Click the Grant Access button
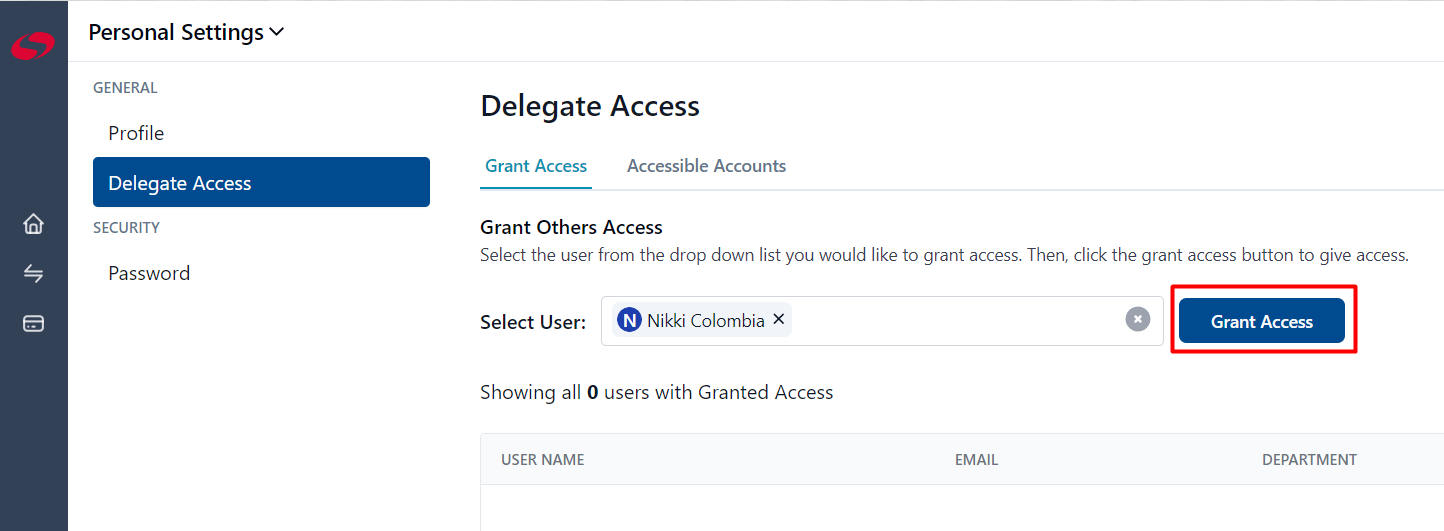The width and height of the screenshot is (1444, 531). pos(1262,321)
